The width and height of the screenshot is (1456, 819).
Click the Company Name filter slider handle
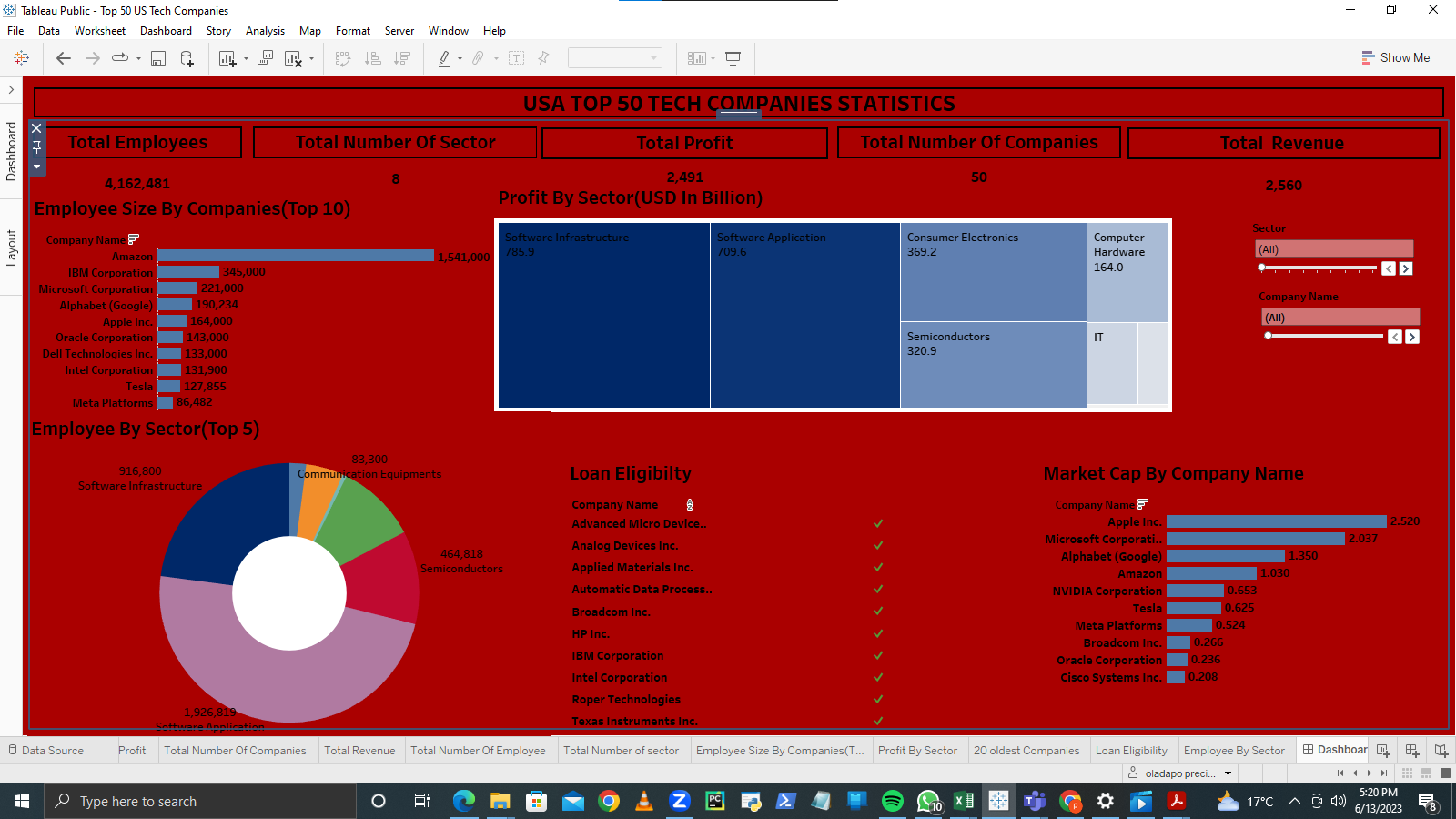click(x=1268, y=336)
